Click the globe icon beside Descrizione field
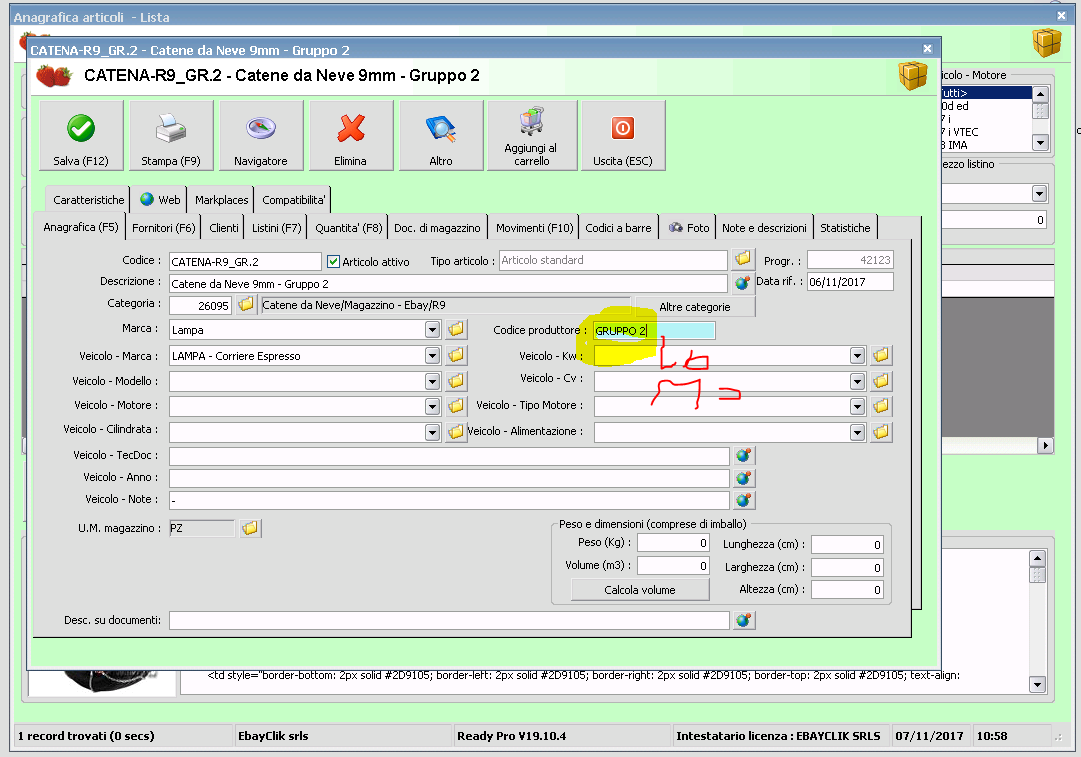Image resolution: width=1081 pixels, height=757 pixels. tap(742, 283)
